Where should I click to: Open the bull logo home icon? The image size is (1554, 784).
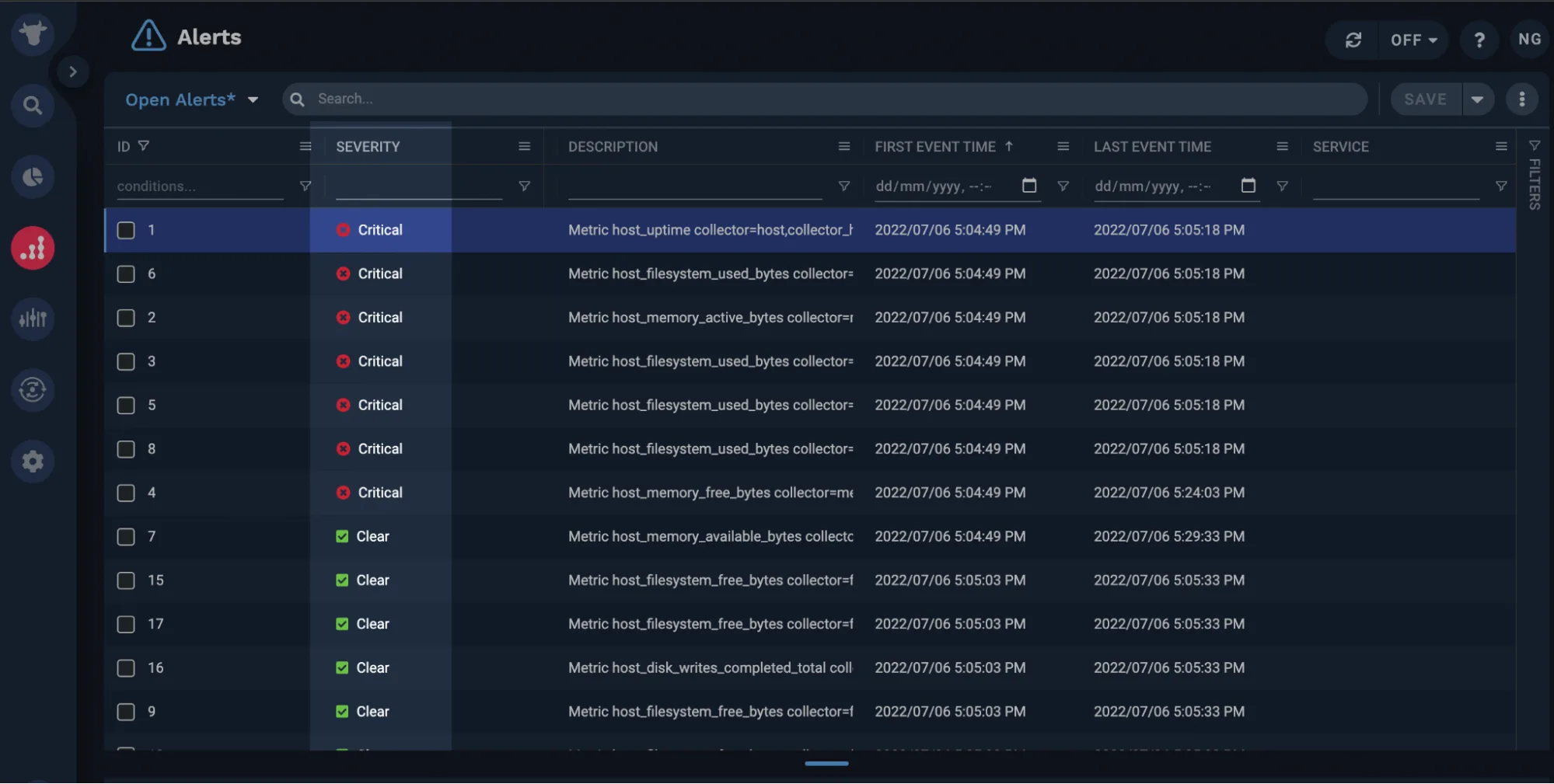[x=33, y=33]
